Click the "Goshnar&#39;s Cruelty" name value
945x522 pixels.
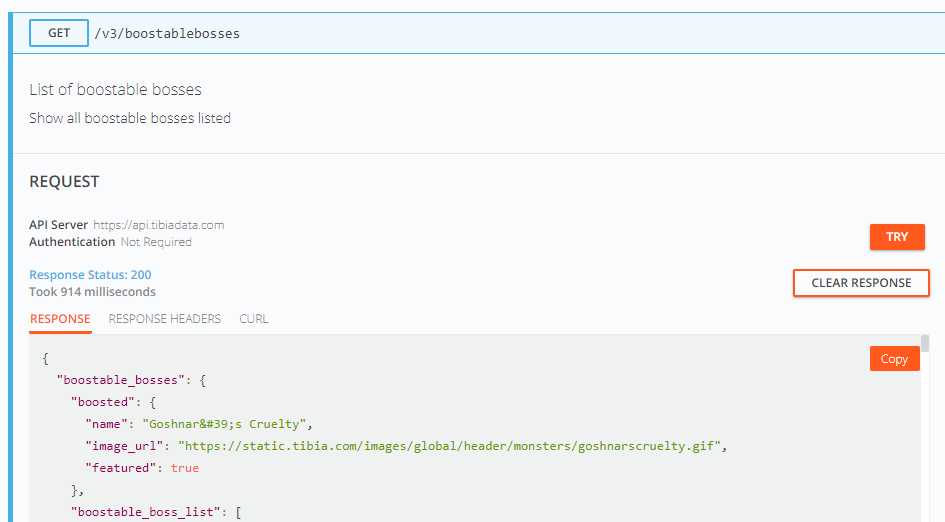coord(224,424)
